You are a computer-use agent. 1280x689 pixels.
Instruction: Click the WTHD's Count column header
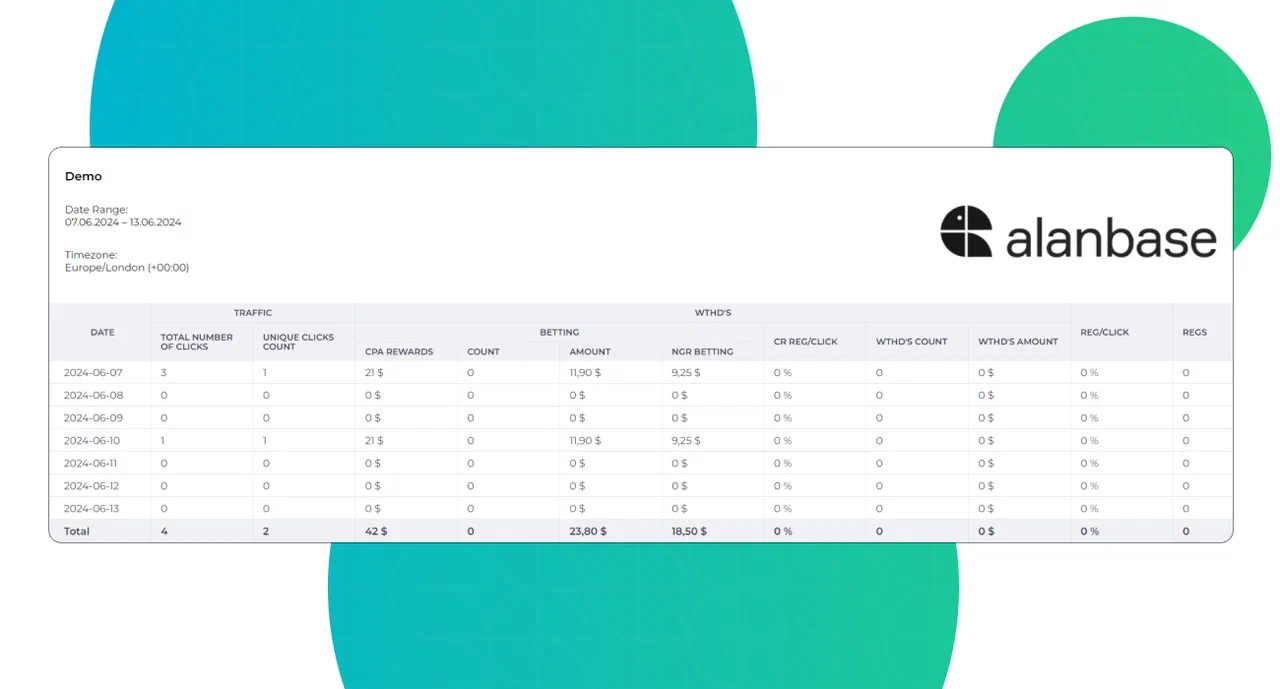911,342
